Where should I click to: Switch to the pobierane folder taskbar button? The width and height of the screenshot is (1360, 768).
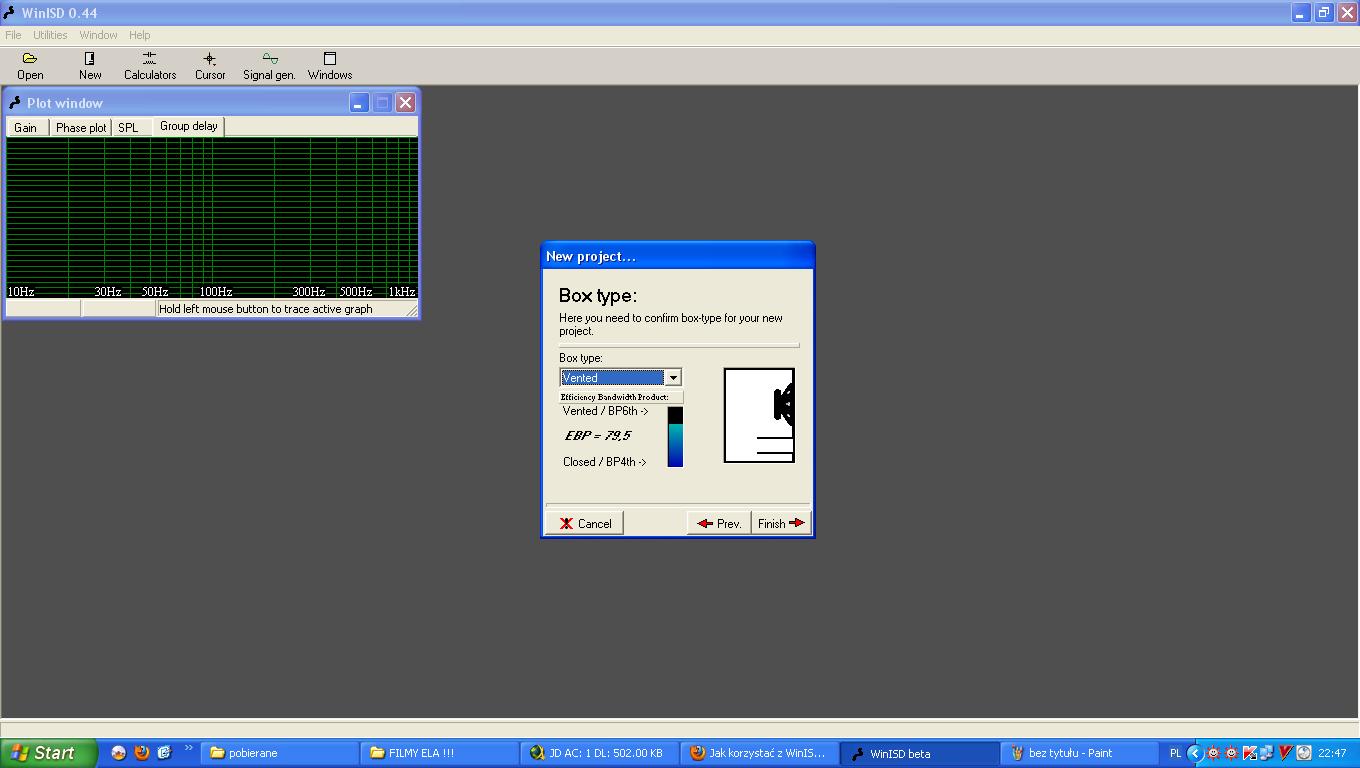coord(279,753)
